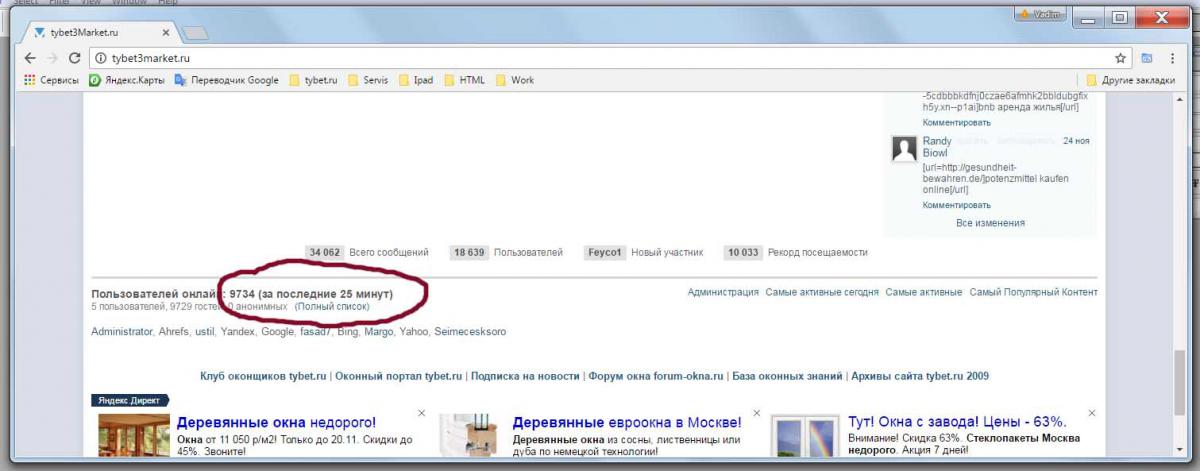Open the Окна с завода ad headline

click(957, 421)
